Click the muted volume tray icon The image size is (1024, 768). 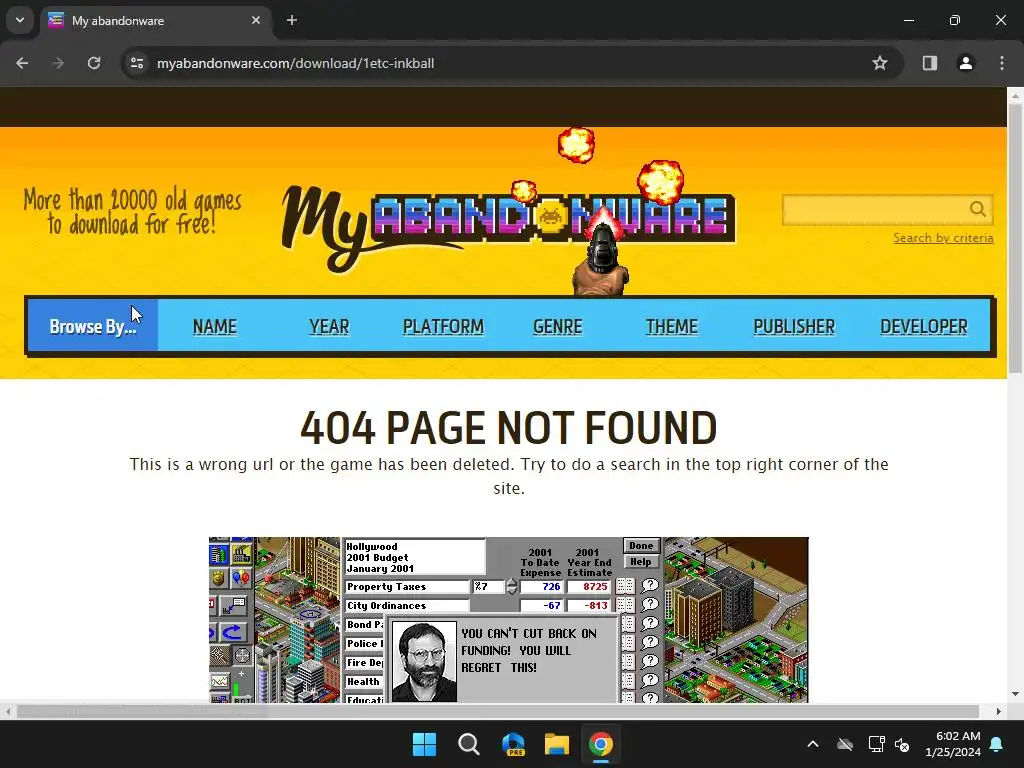(903, 744)
